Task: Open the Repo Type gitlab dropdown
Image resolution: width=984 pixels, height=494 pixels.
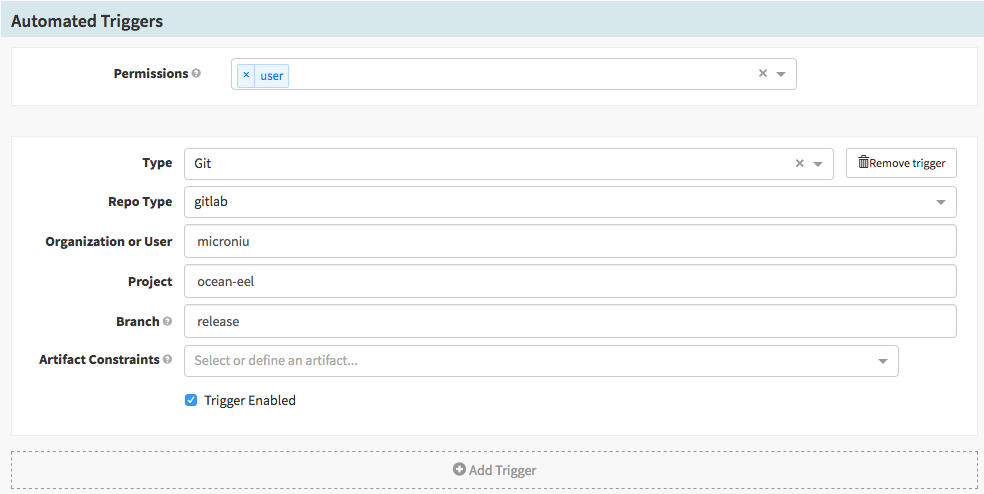Action: pyautogui.click(x=570, y=202)
